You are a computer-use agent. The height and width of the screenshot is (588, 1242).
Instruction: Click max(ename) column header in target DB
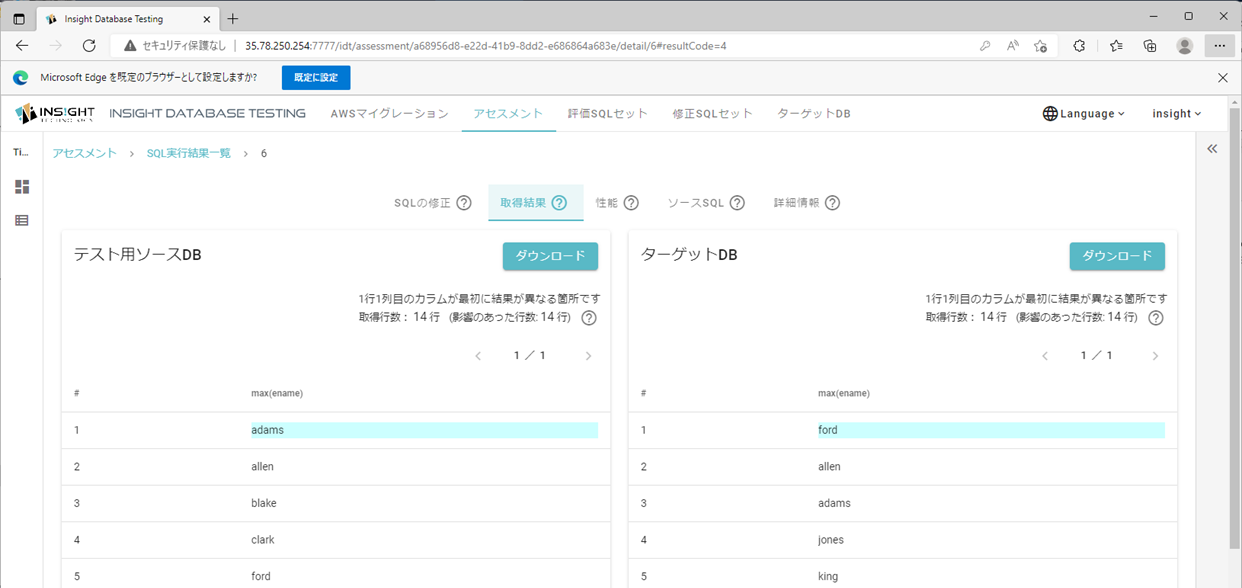pos(844,393)
